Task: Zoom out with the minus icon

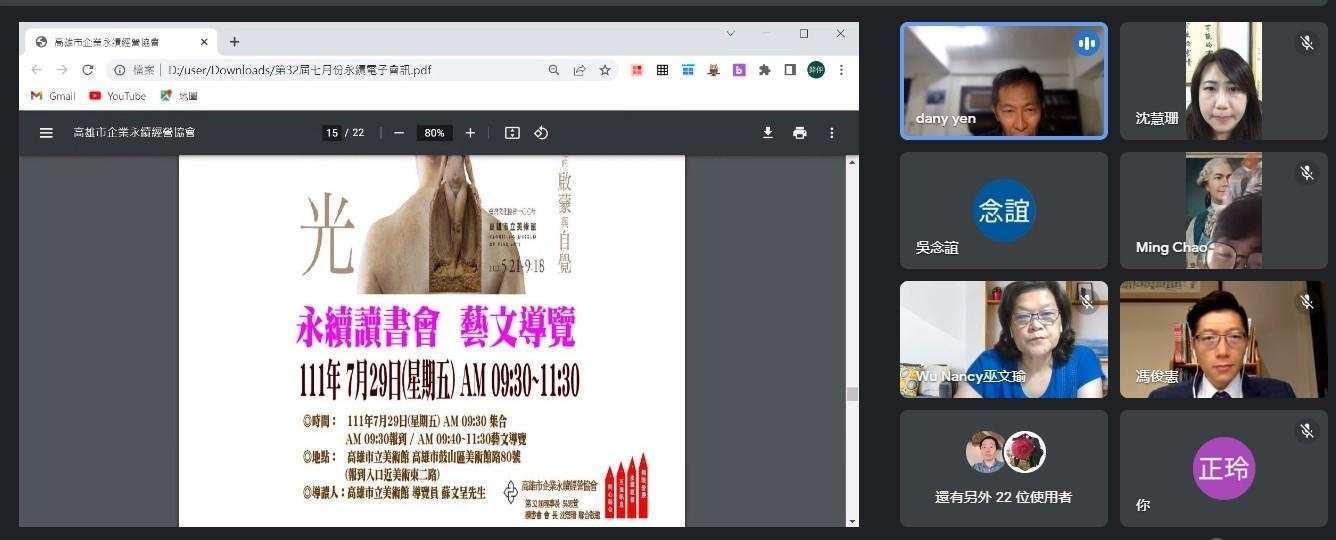Action: click(399, 133)
